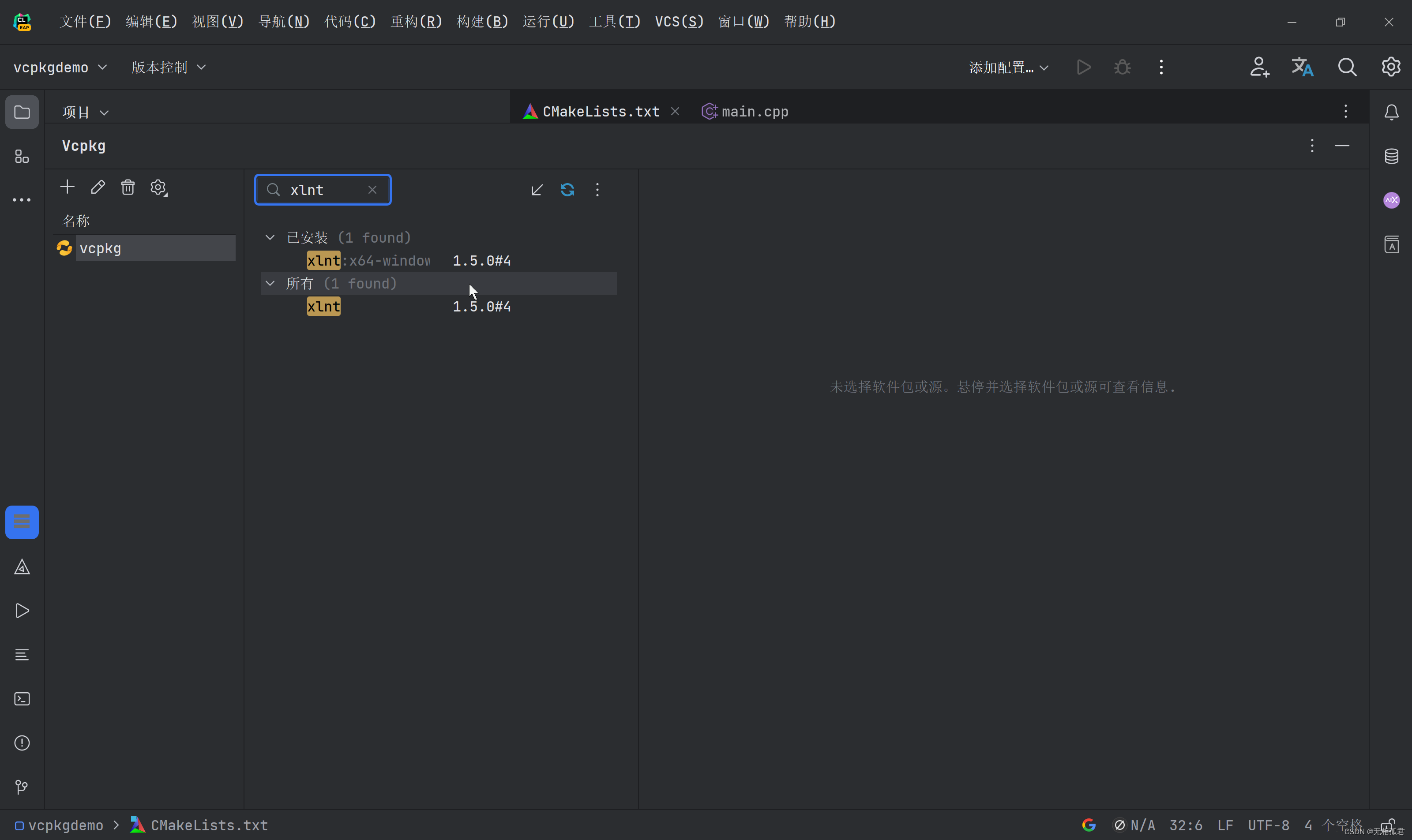Toggle read-only lock icon in the status bar
This screenshot has height=840, width=1412.
(x=1388, y=825)
